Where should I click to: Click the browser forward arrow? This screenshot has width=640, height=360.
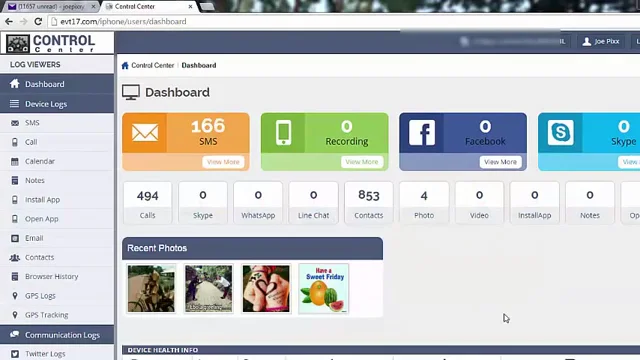[23, 22]
